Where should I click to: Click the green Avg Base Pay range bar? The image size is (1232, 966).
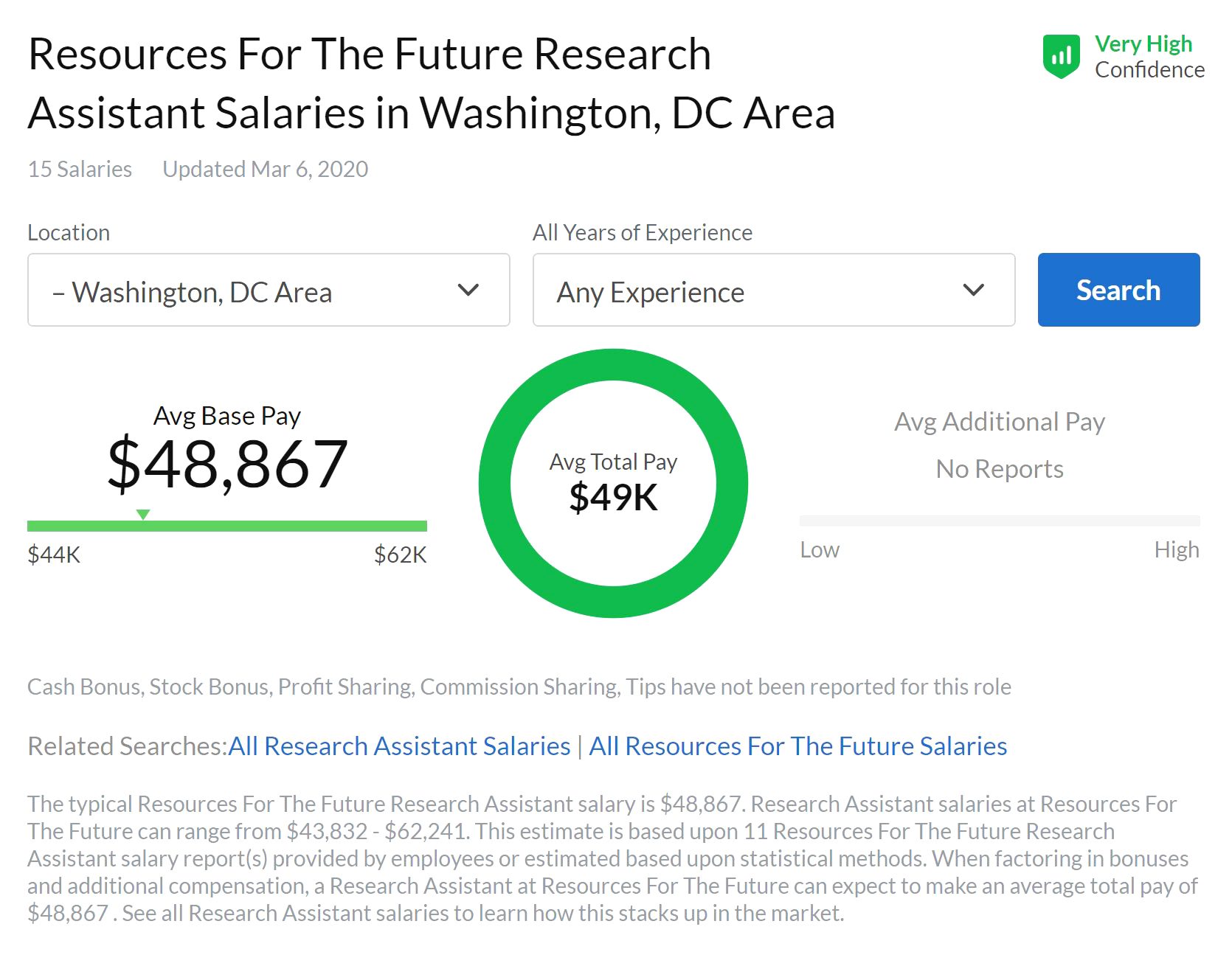[x=227, y=526]
